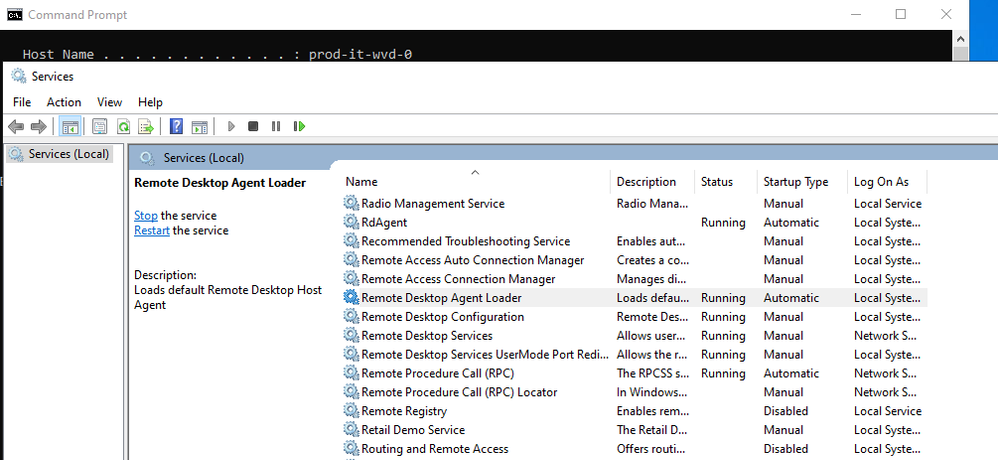
Task: Select Remote Procedure Call (RPC) Locator
Action: pos(635,392)
